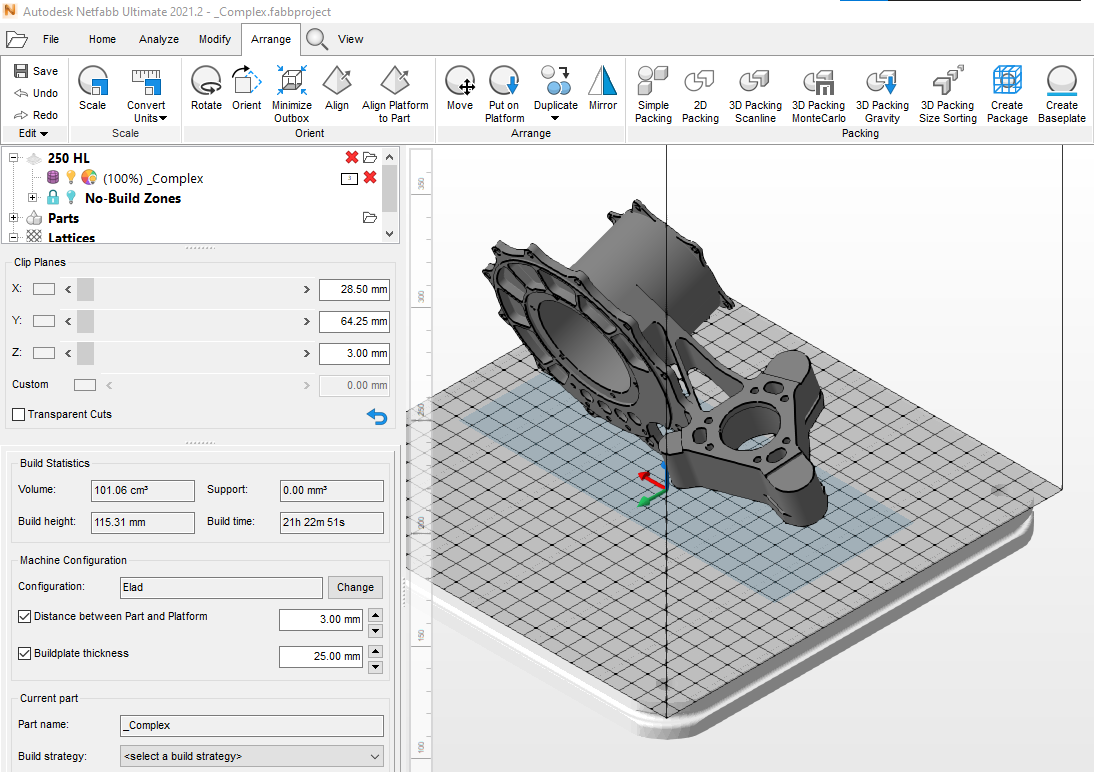Image resolution: width=1094 pixels, height=772 pixels.
Task: Launch 3D Packing MonteCarlo
Action: point(818,95)
